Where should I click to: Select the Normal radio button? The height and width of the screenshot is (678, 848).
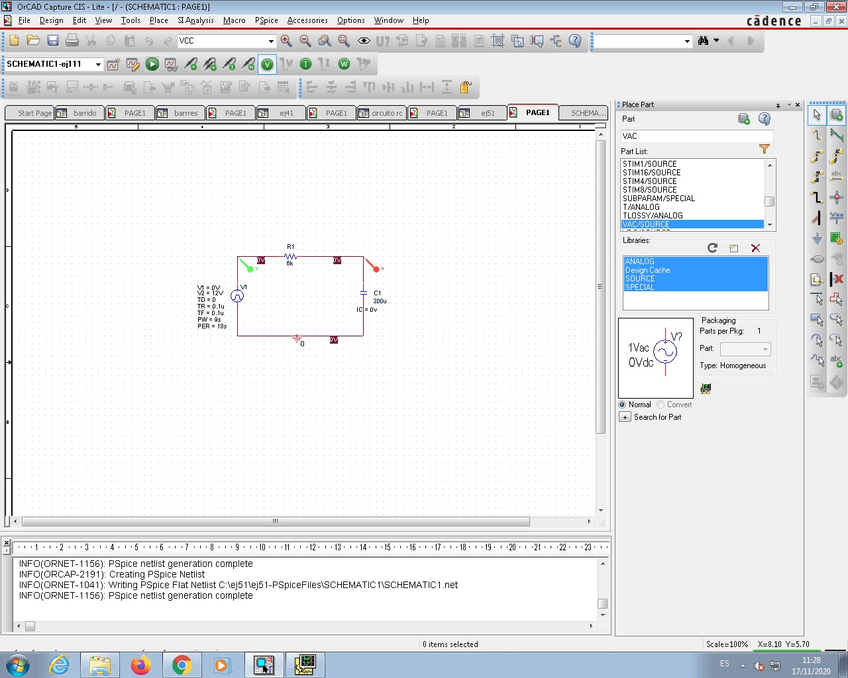click(x=623, y=404)
